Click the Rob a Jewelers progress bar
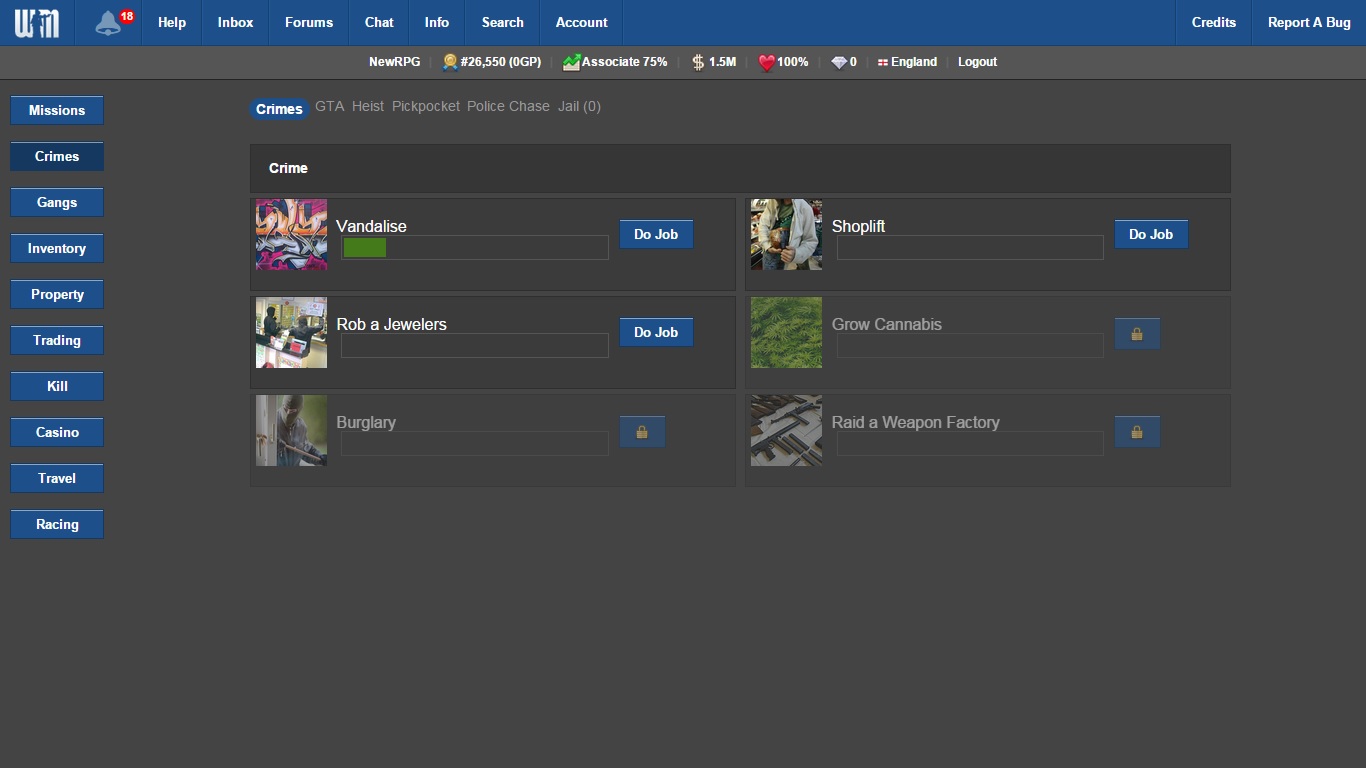This screenshot has width=1366, height=768. [475, 345]
